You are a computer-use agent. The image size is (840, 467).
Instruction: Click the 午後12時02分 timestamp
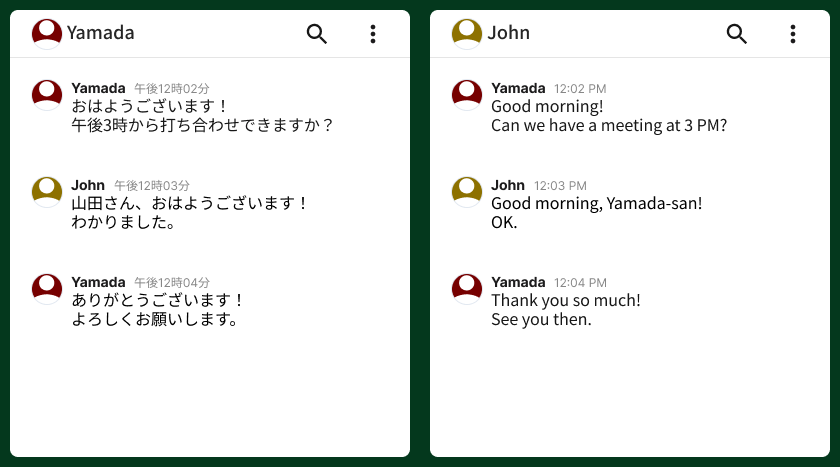pos(172,89)
